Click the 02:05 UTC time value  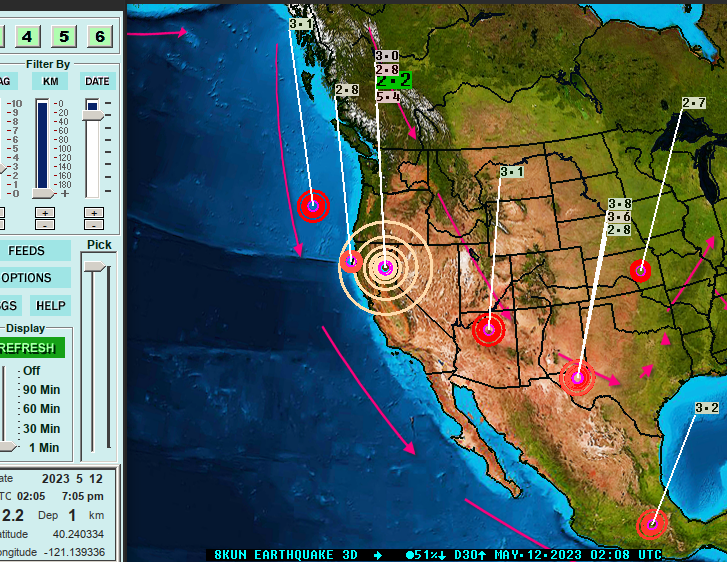coord(31,496)
